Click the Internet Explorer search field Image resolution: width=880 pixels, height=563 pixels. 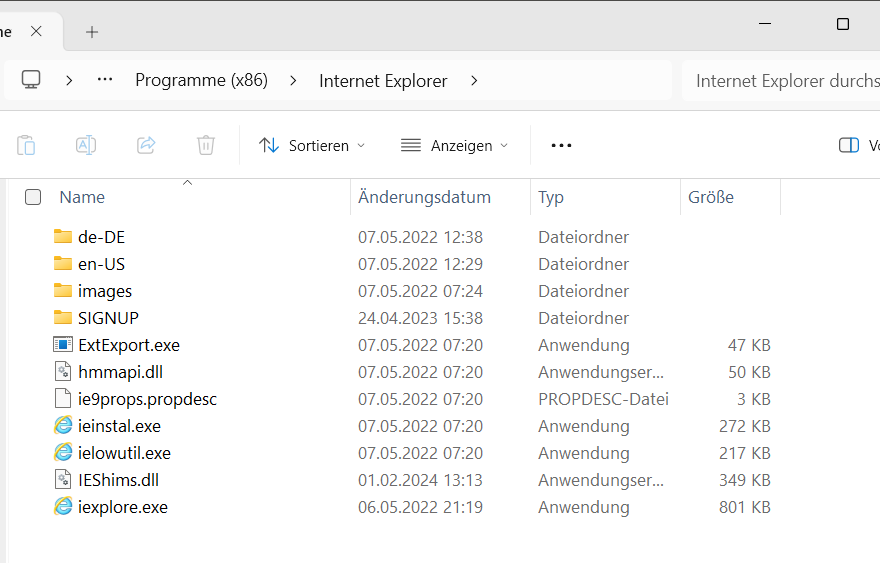click(780, 80)
